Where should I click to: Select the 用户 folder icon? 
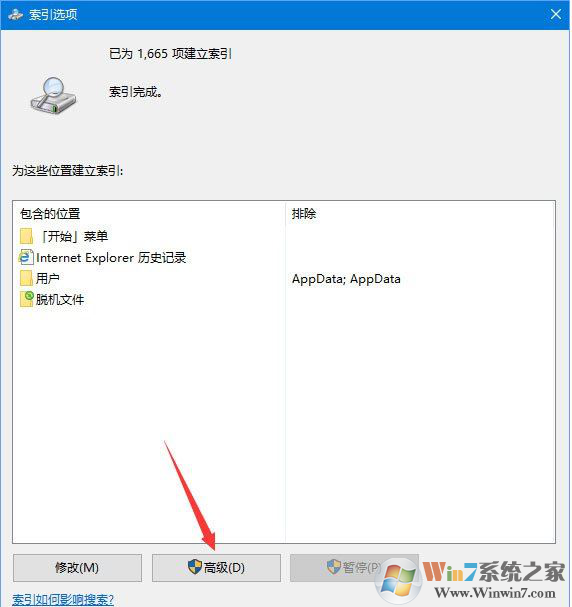(x=26, y=278)
